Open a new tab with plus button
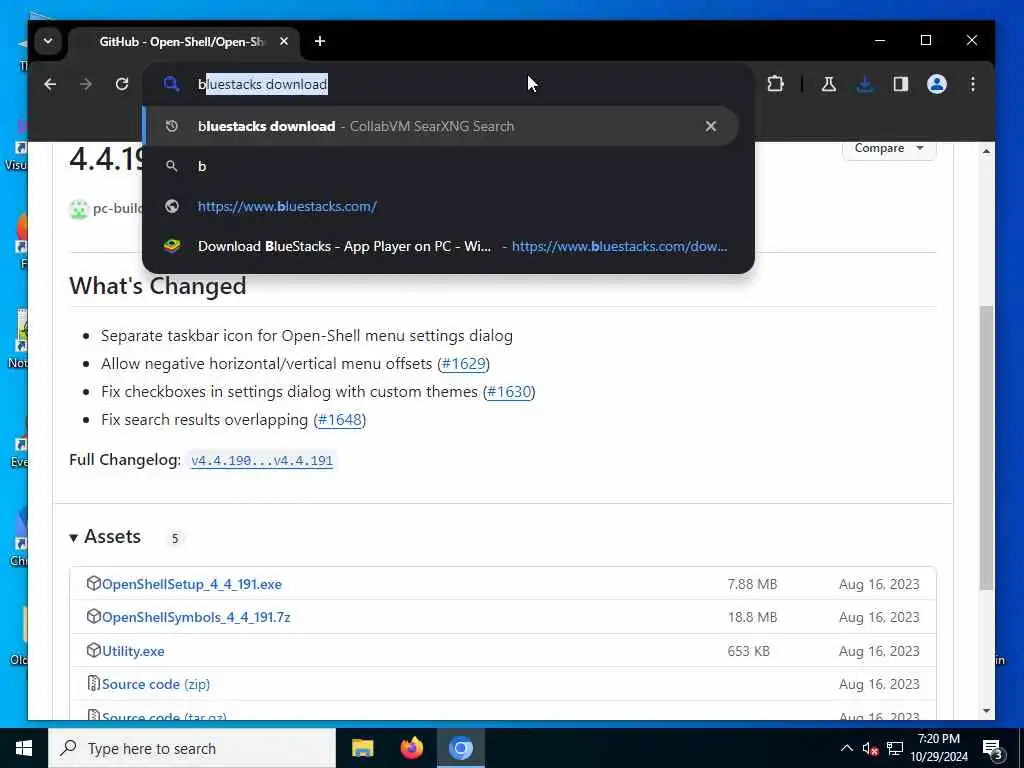This screenshot has height=768, width=1024. pyautogui.click(x=319, y=41)
